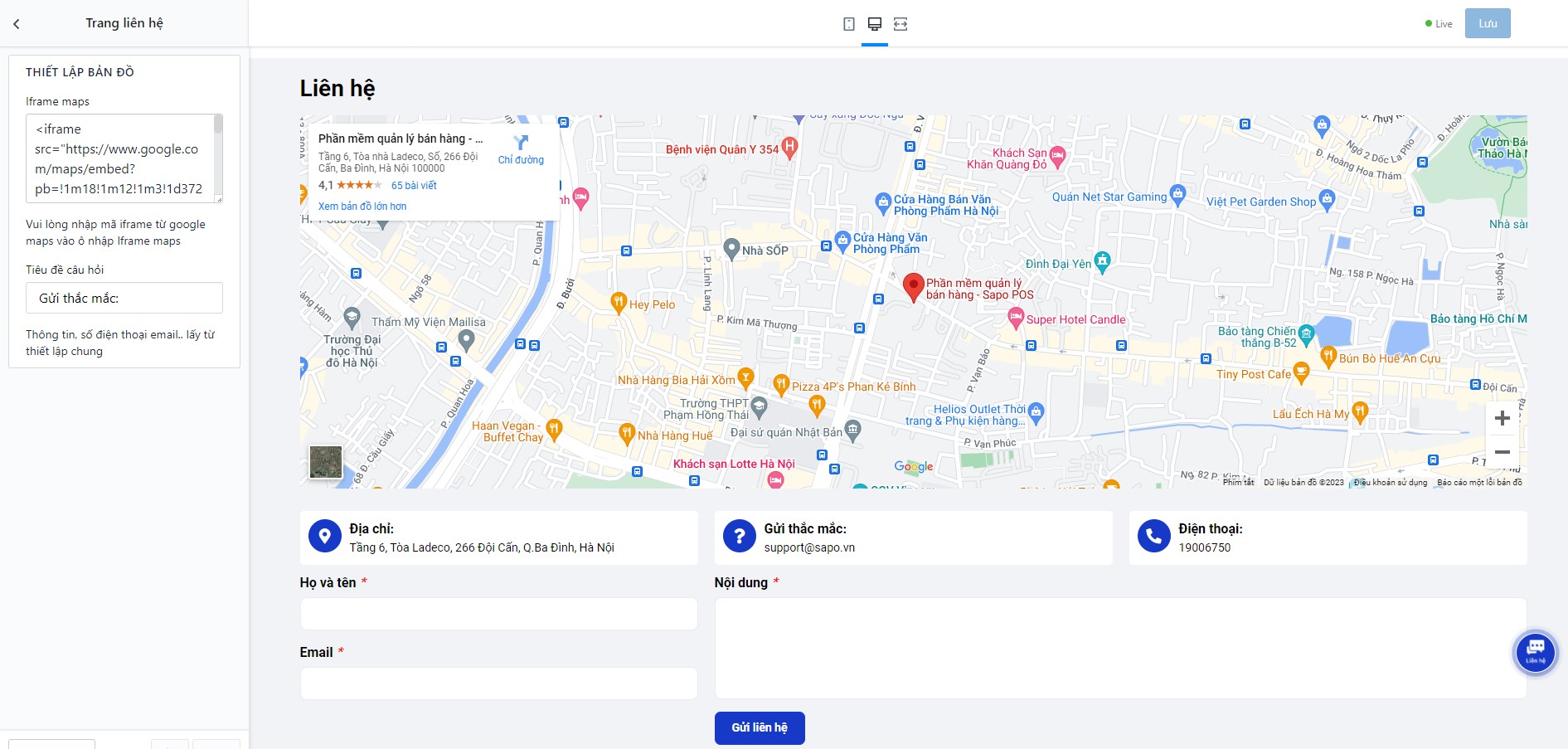Viewport: 1568px width, 749px height.
Task: Click Nhà Hàng Huế marker
Action: coord(627,434)
